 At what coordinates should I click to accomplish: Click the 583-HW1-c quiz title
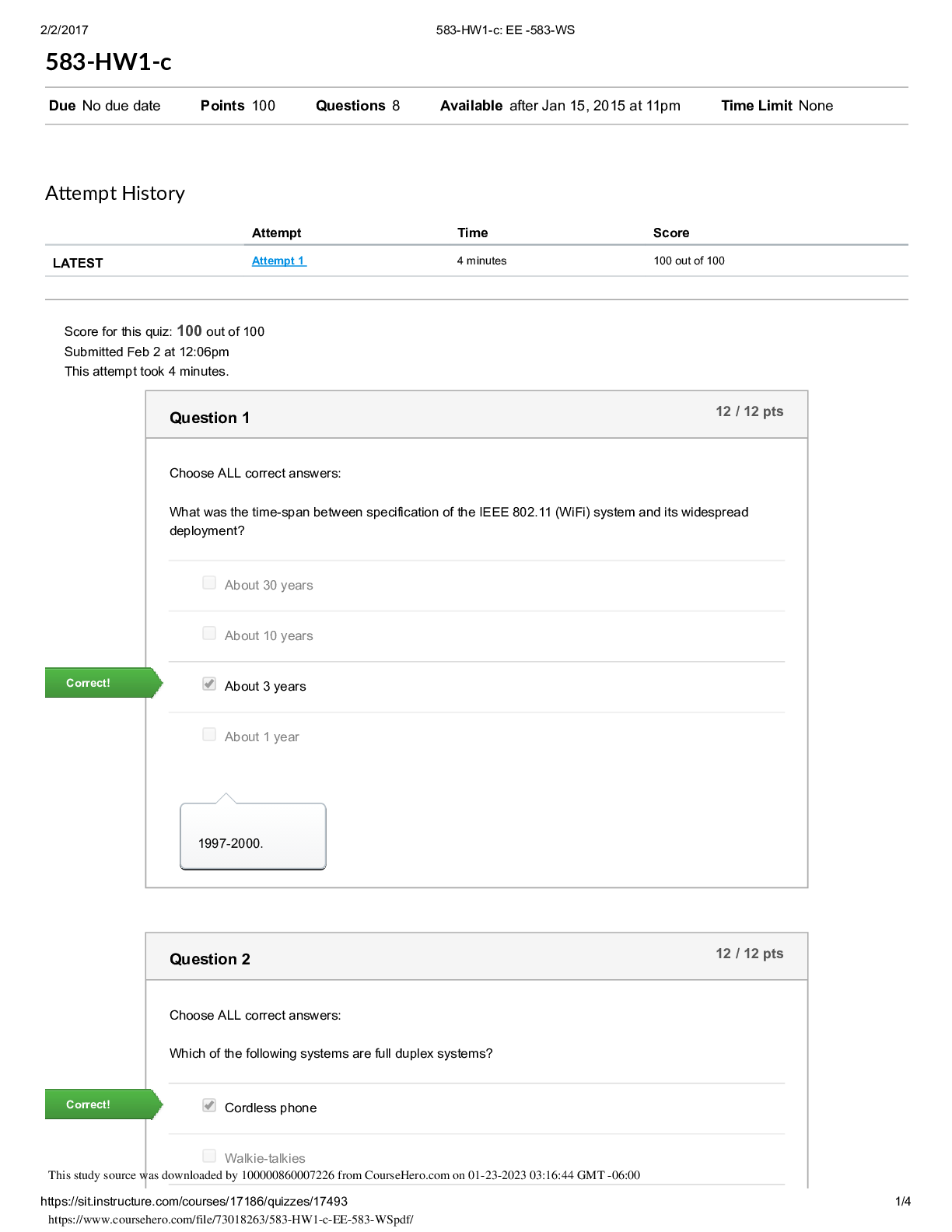point(108,61)
